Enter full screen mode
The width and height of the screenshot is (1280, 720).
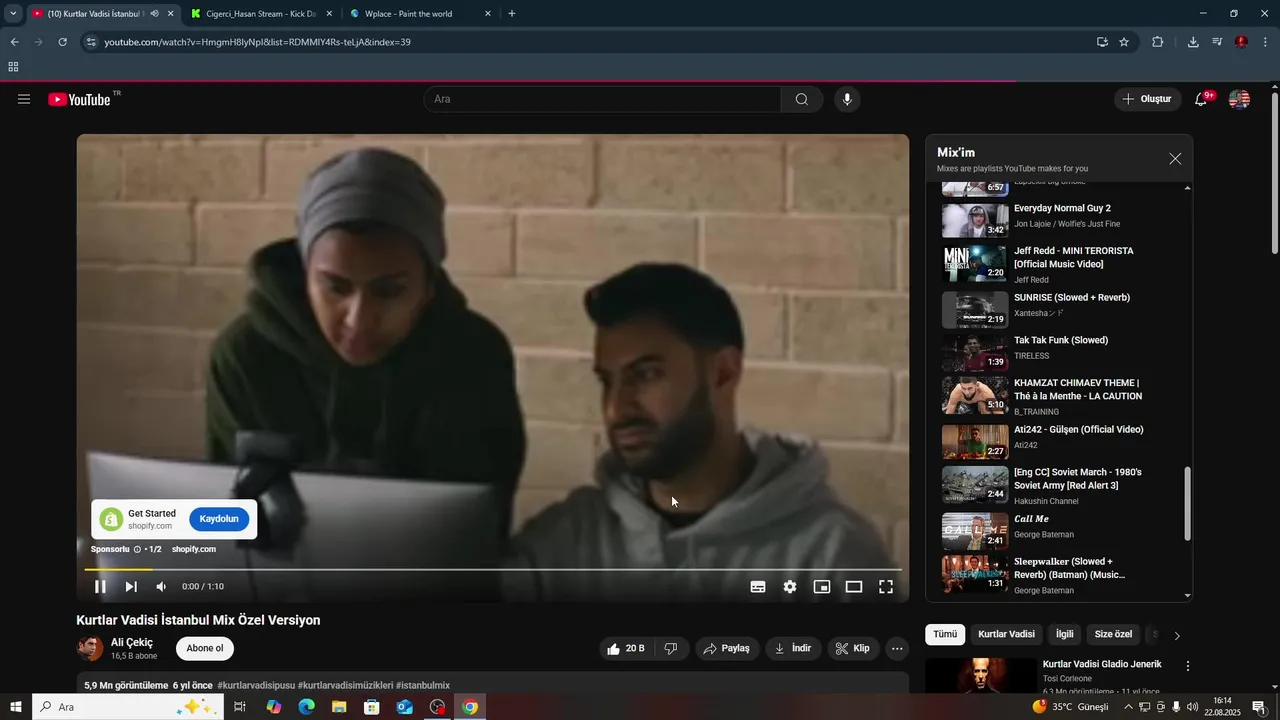pyautogui.click(x=886, y=587)
